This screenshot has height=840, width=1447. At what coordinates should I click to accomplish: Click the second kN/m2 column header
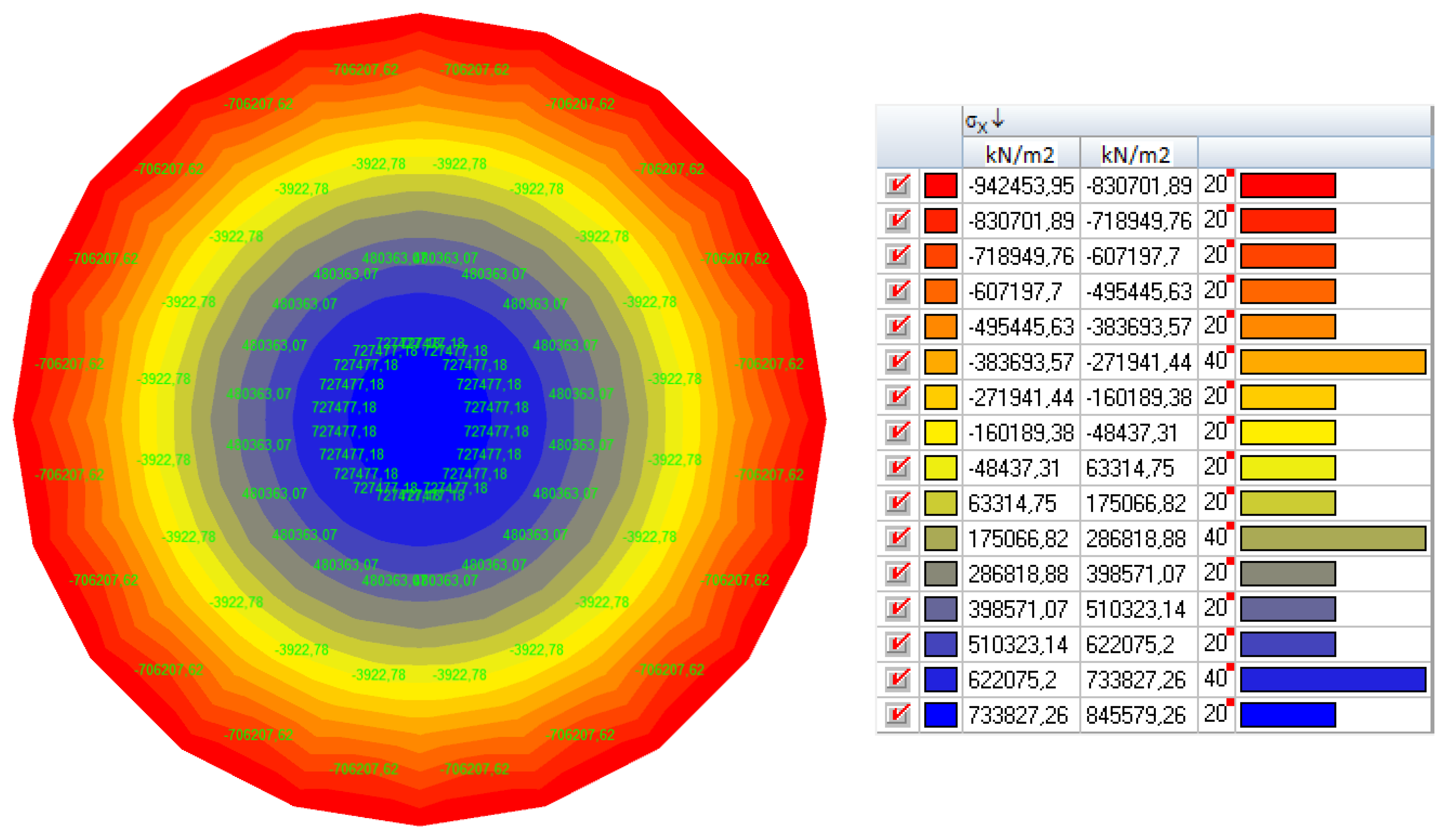1136,155
